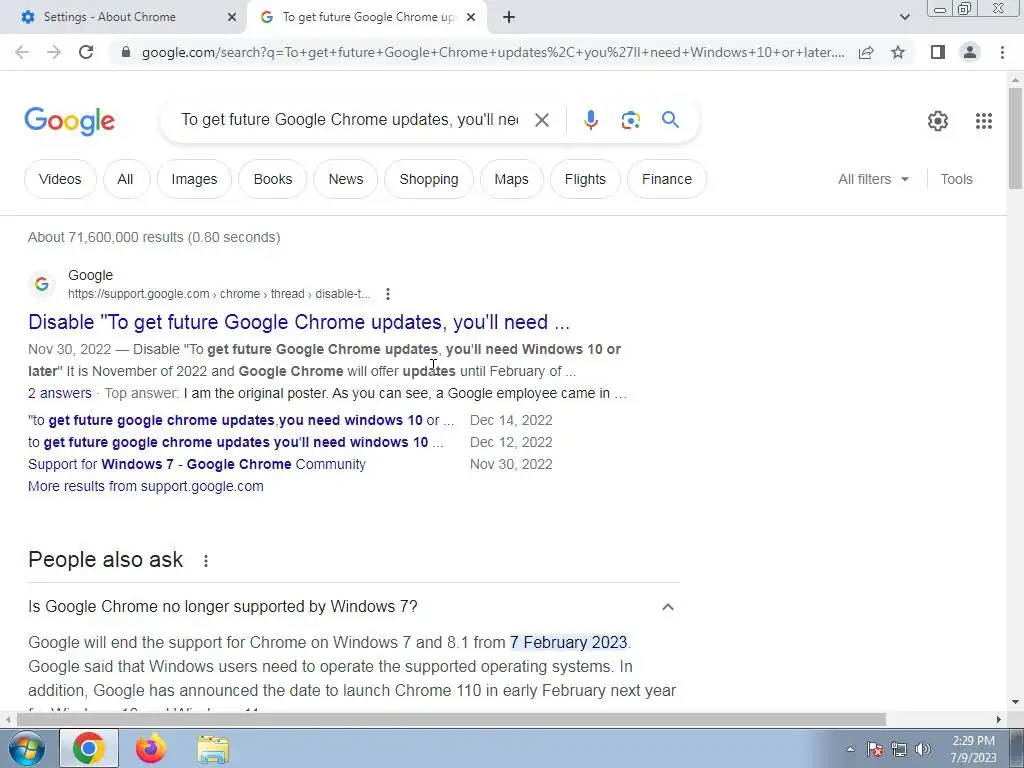Open Chrome from the taskbar
The height and width of the screenshot is (768, 1024).
pos(89,748)
